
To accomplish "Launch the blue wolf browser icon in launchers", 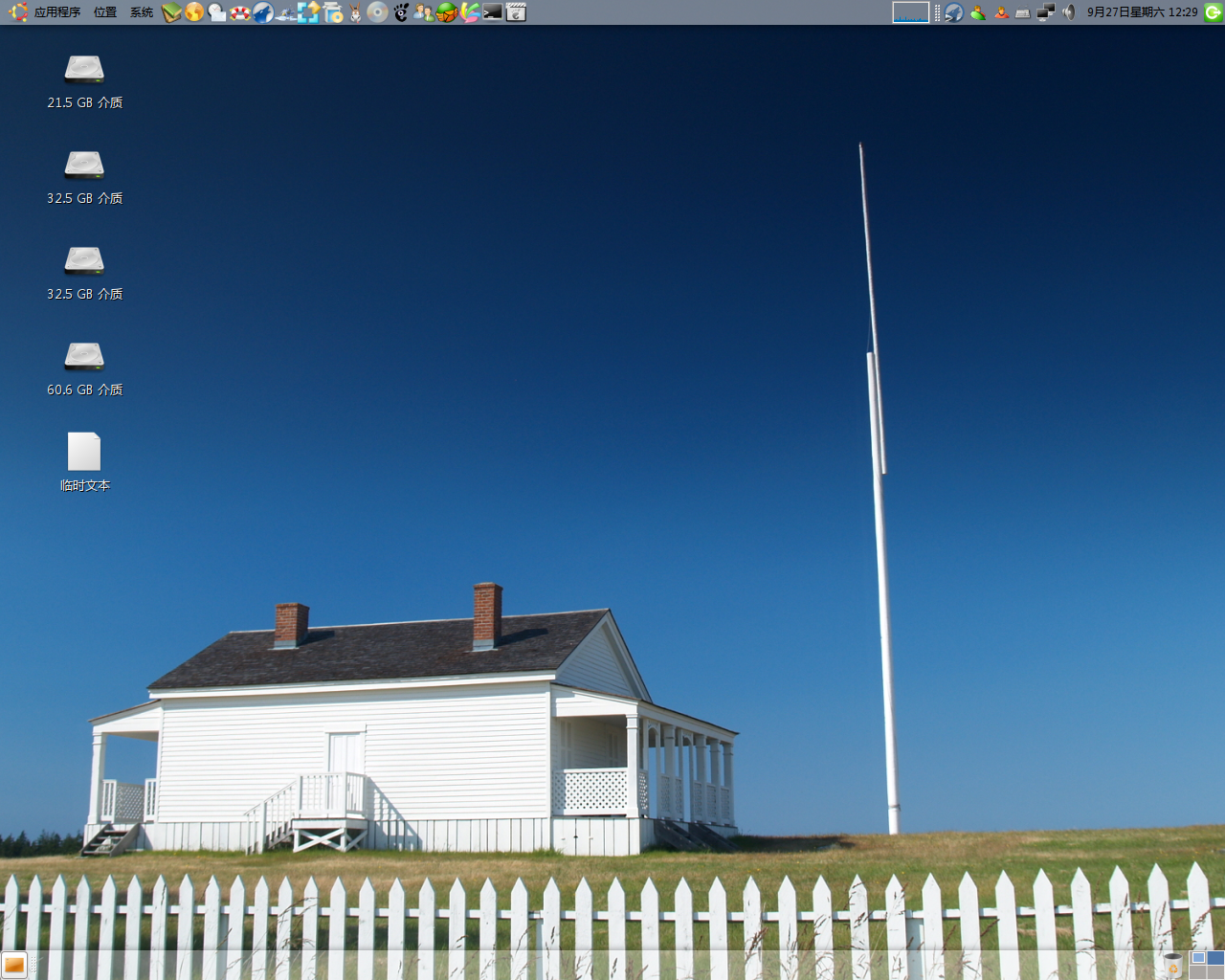I will 263,12.
